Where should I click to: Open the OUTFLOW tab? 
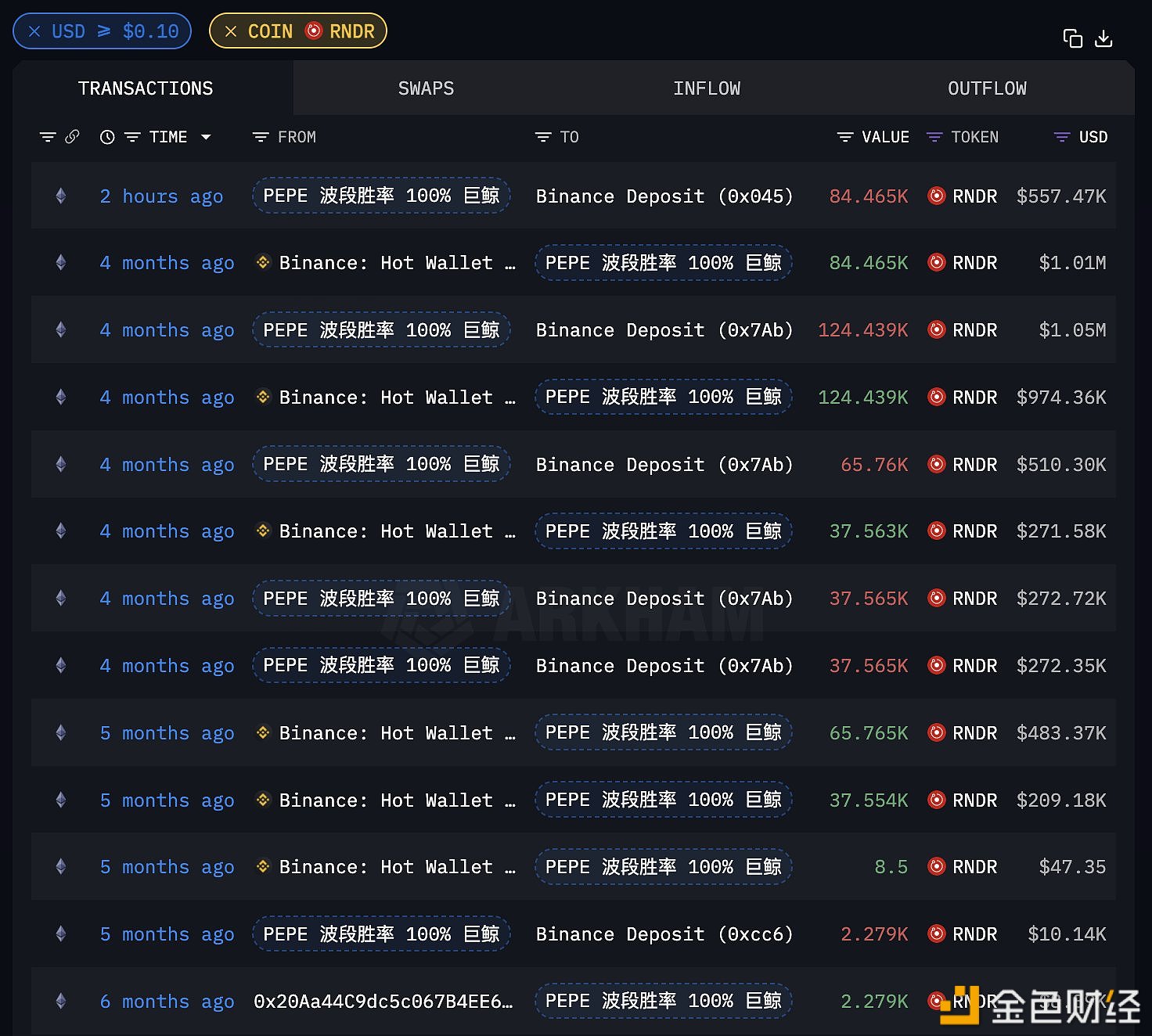pyautogui.click(x=987, y=88)
